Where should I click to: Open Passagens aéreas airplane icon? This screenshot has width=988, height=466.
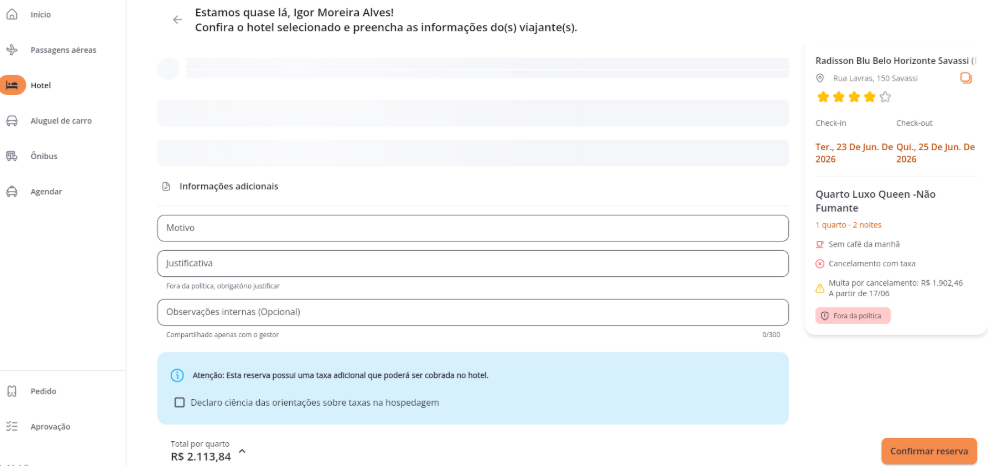(x=11, y=50)
